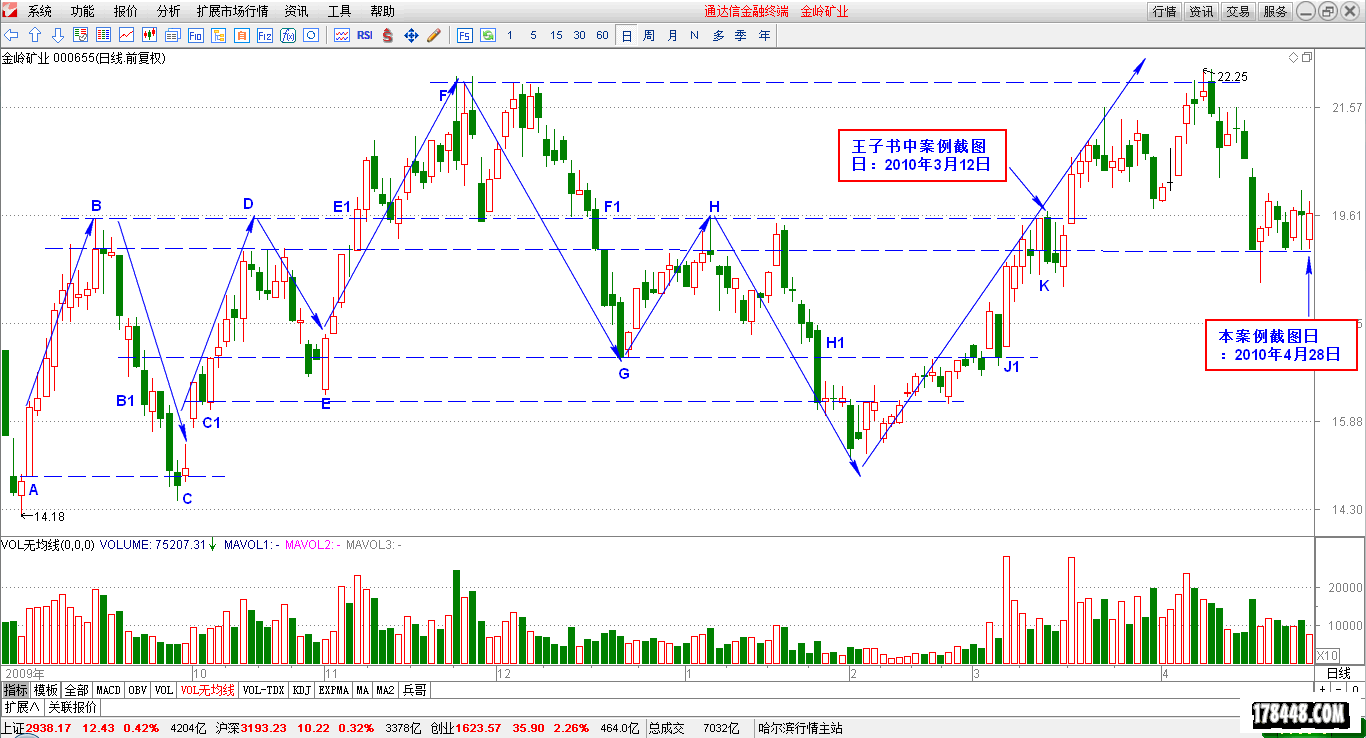Switch to 1-minute period

510,35
